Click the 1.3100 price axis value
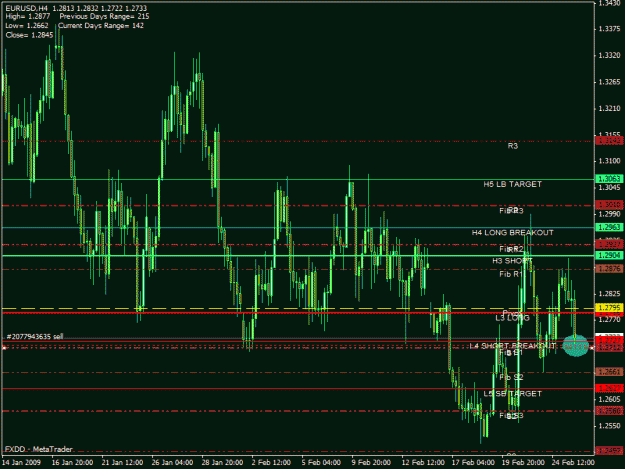This screenshot has width=625, height=469. tap(609, 161)
